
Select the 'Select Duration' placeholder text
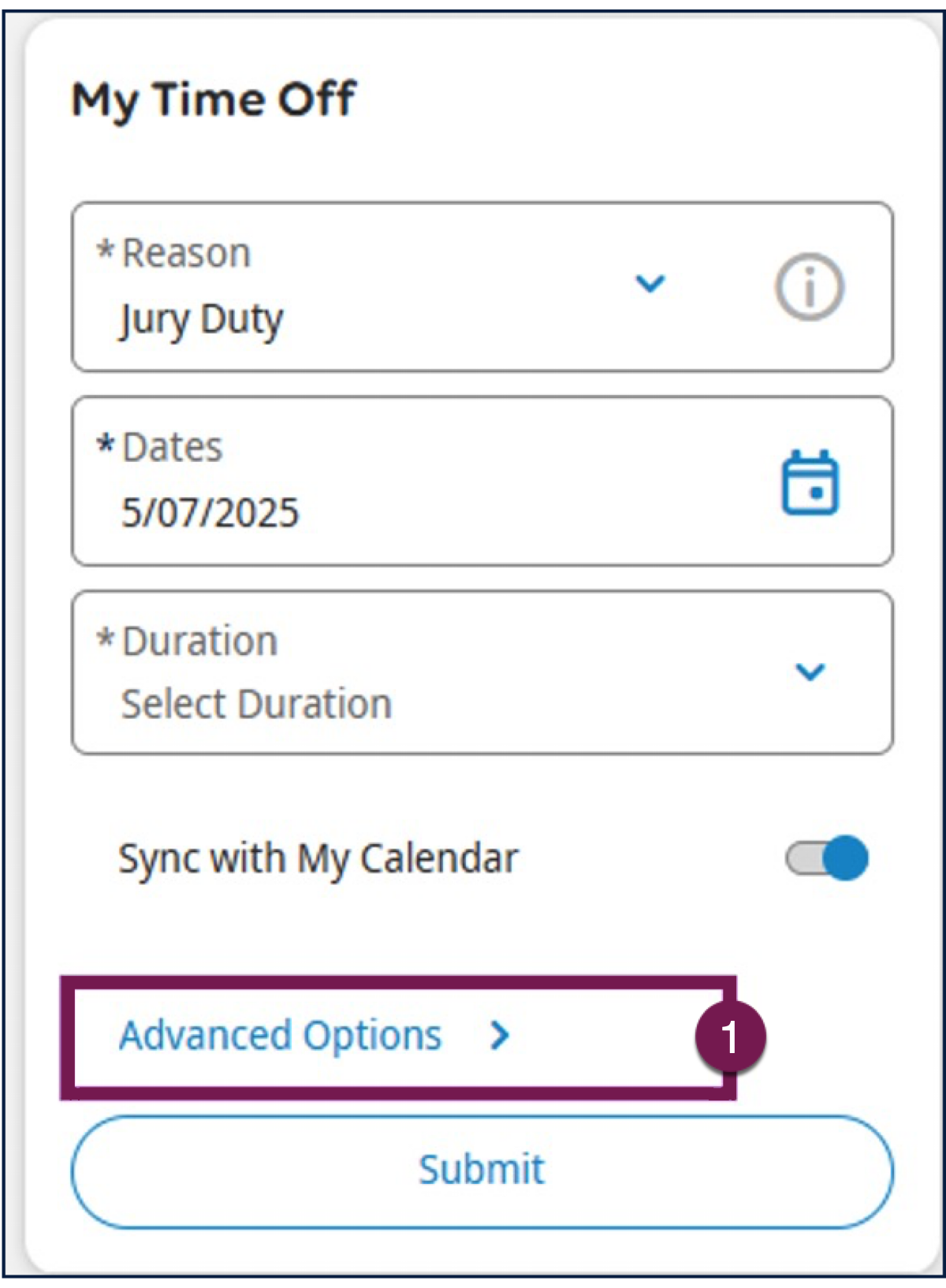pos(256,703)
